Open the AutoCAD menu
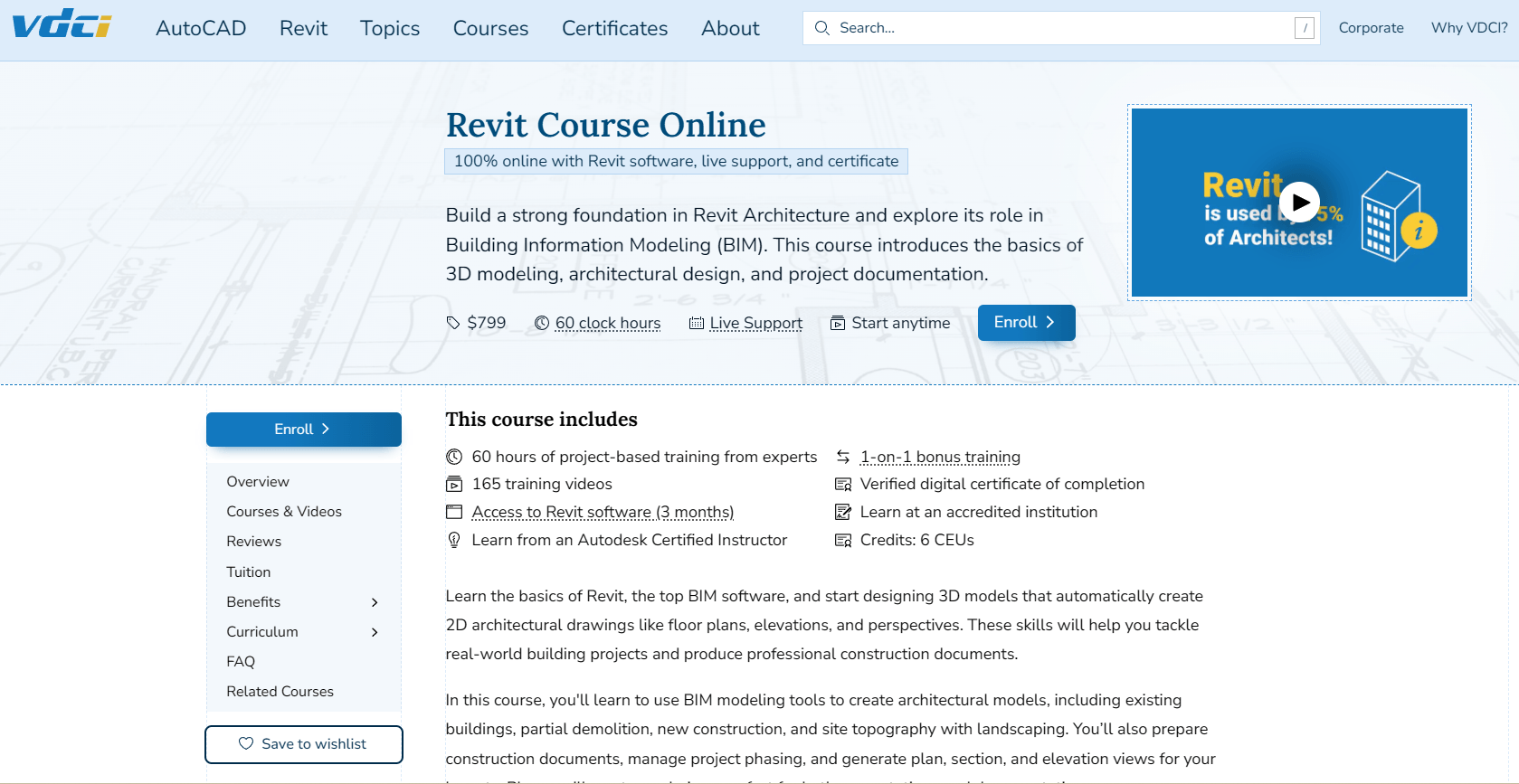The height and width of the screenshot is (784, 1519). pos(201,28)
